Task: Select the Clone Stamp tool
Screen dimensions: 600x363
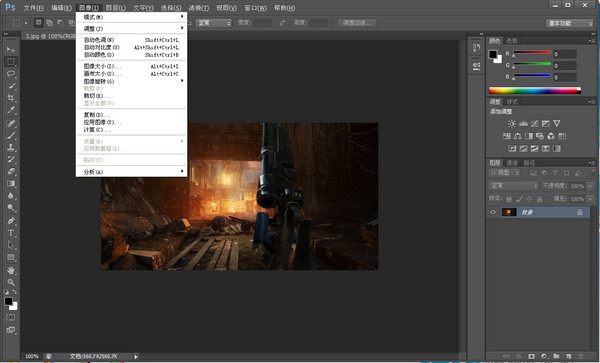Action: (11, 147)
